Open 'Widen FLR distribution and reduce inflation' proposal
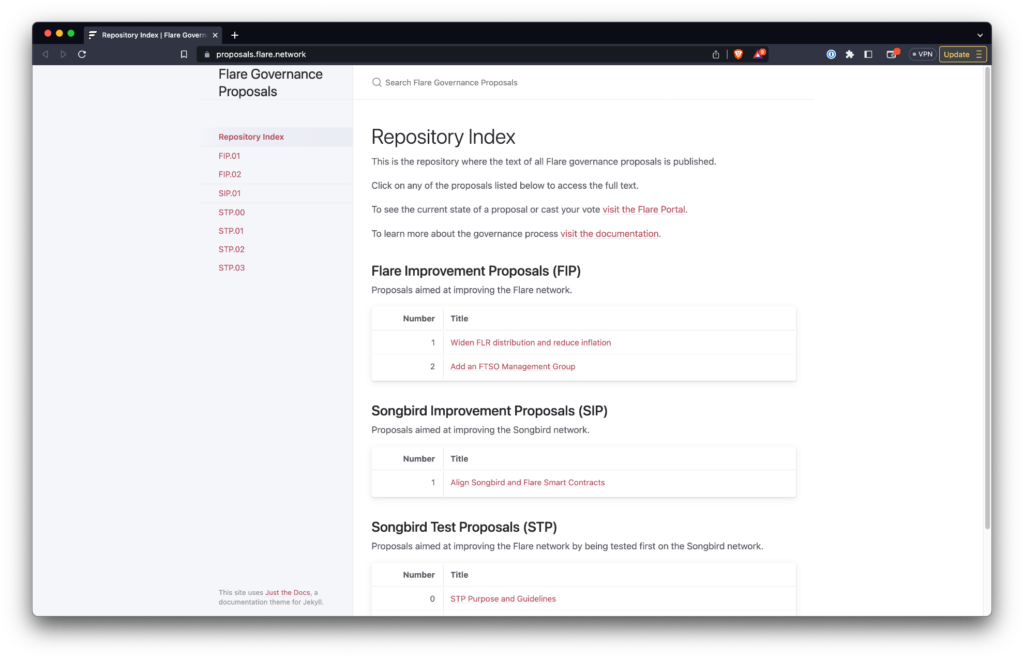The image size is (1024, 659). click(x=530, y=342)
